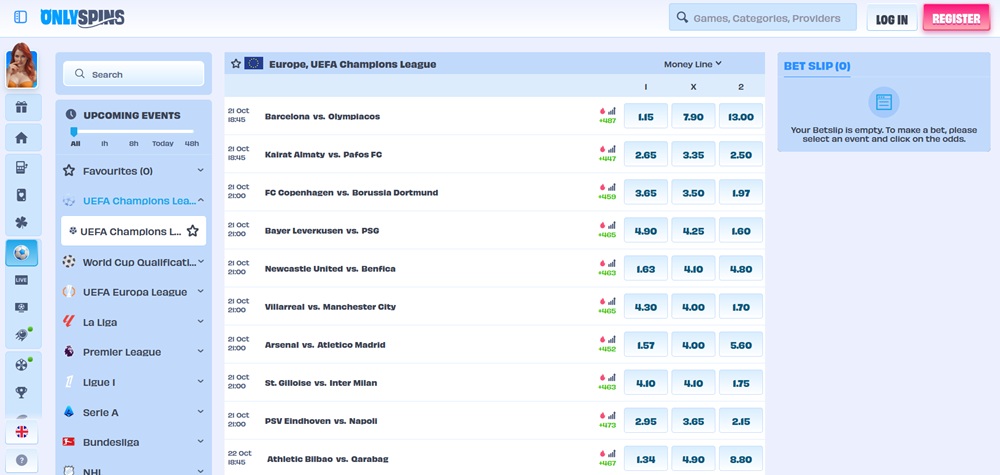The image size is (1000, 475).
Task: Favourite the UEFA Champions L... sub-item star
Action: pos(193,231)
